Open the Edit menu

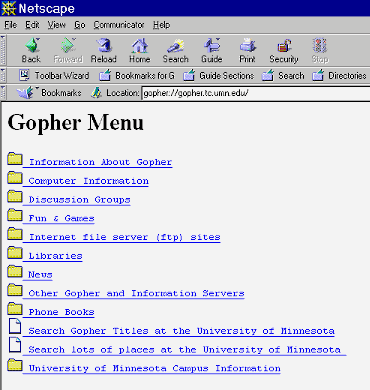tap(32, 25)
